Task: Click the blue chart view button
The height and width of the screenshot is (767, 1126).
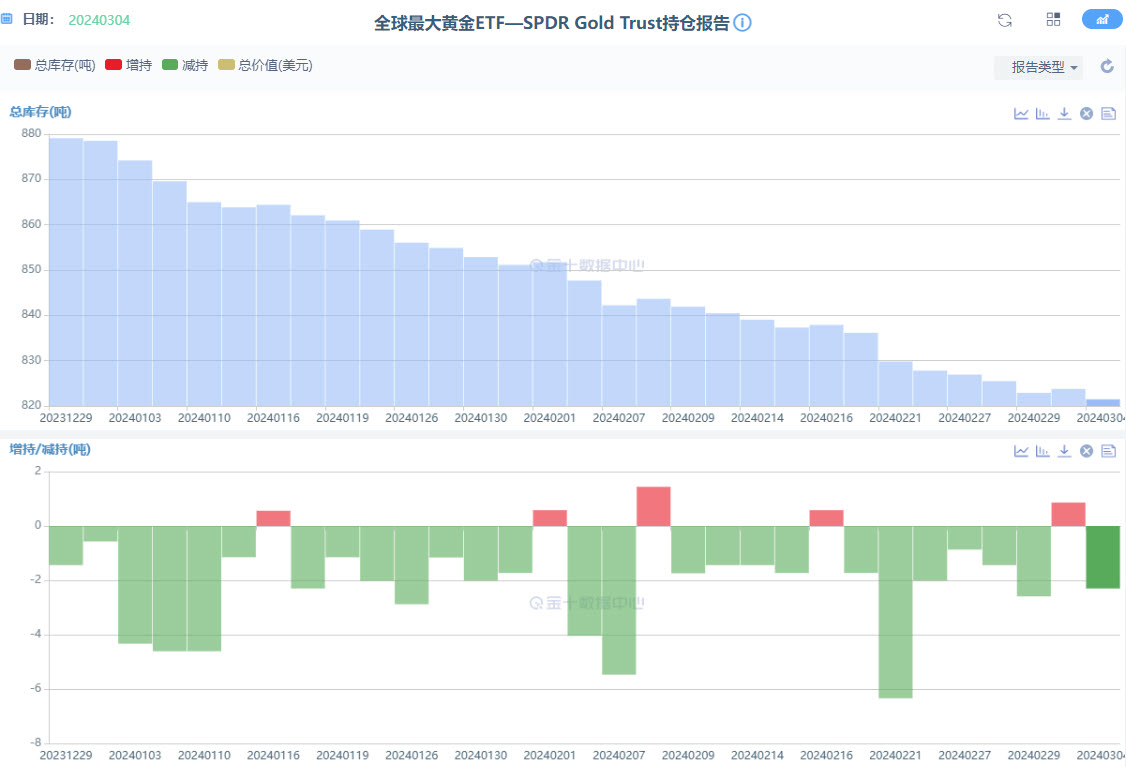Action: click(x=1102, y=20)
